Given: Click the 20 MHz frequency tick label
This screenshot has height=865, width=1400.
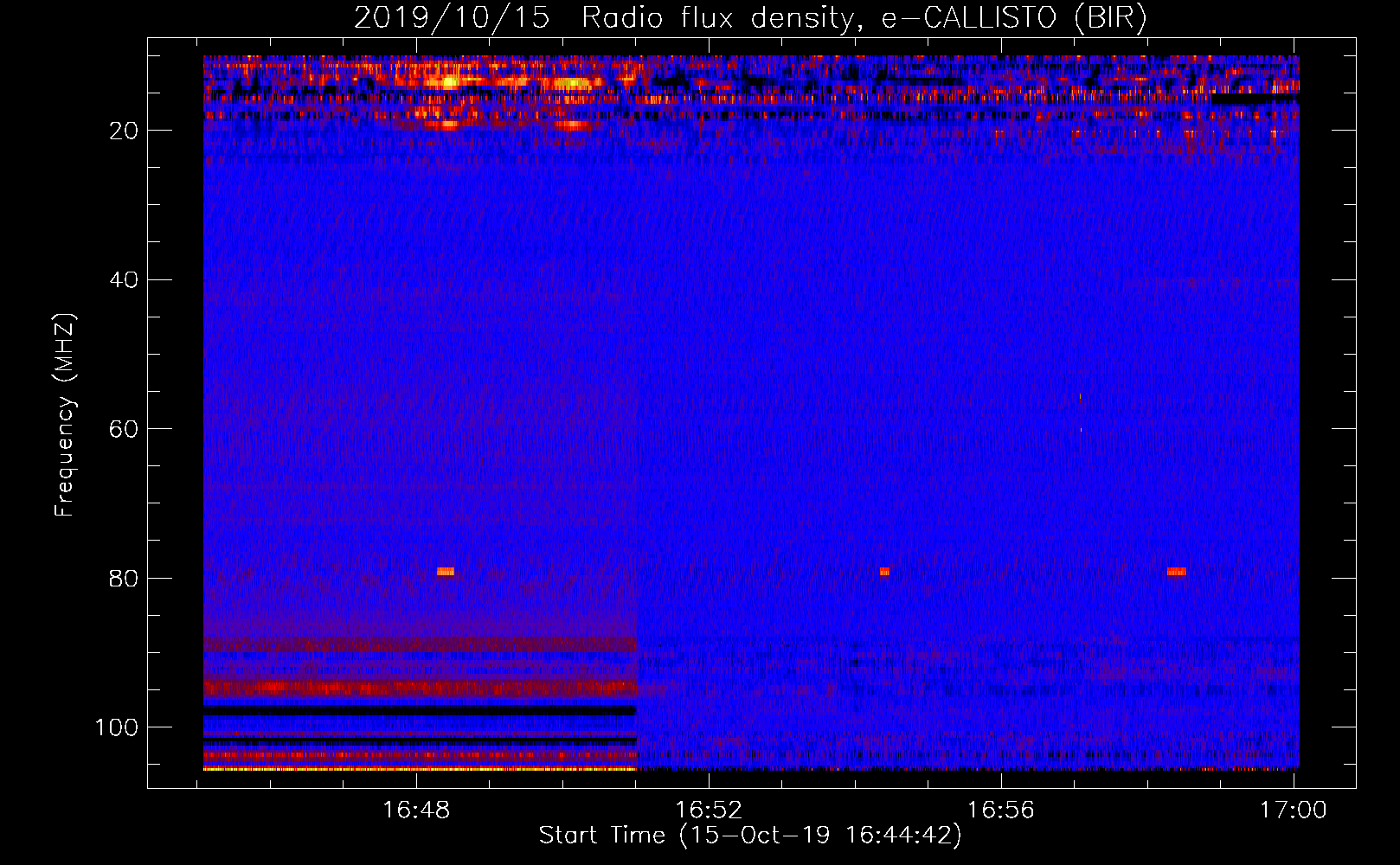Looking at the screenshot, I should [124, 131].
